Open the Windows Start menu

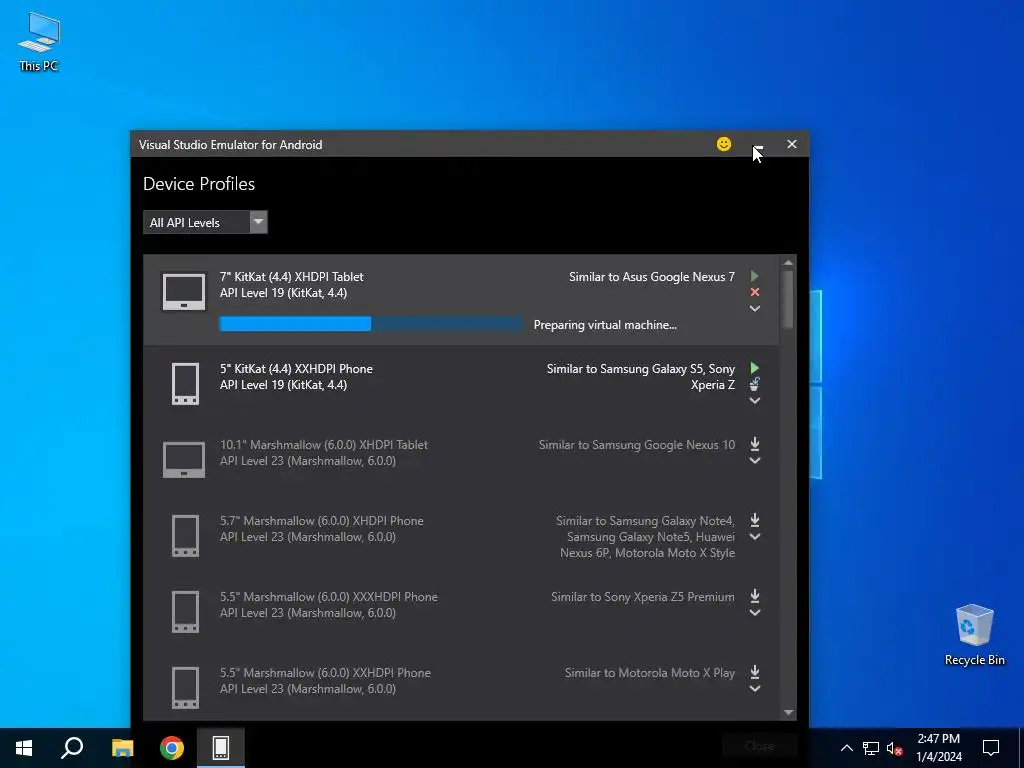24,748
